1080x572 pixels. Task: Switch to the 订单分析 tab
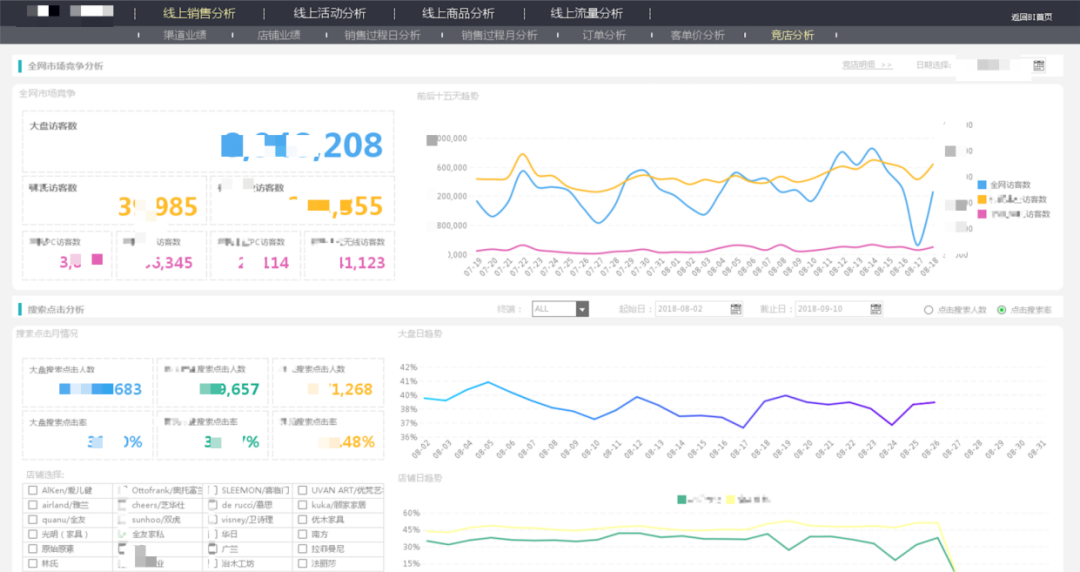604,35
